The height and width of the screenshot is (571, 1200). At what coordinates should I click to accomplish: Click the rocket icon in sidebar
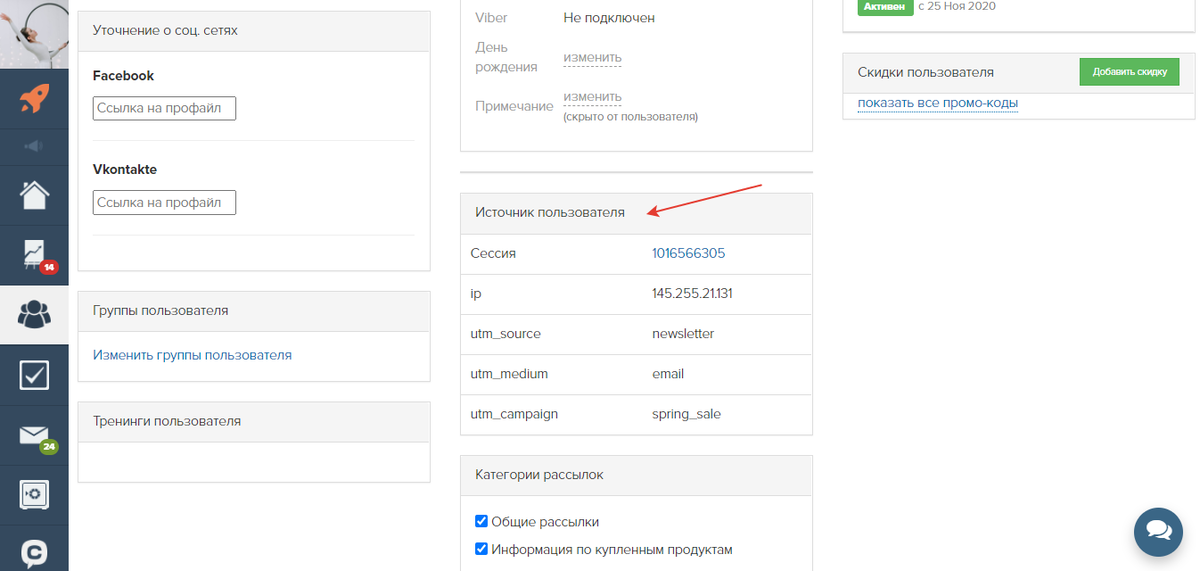click(34, 99)
